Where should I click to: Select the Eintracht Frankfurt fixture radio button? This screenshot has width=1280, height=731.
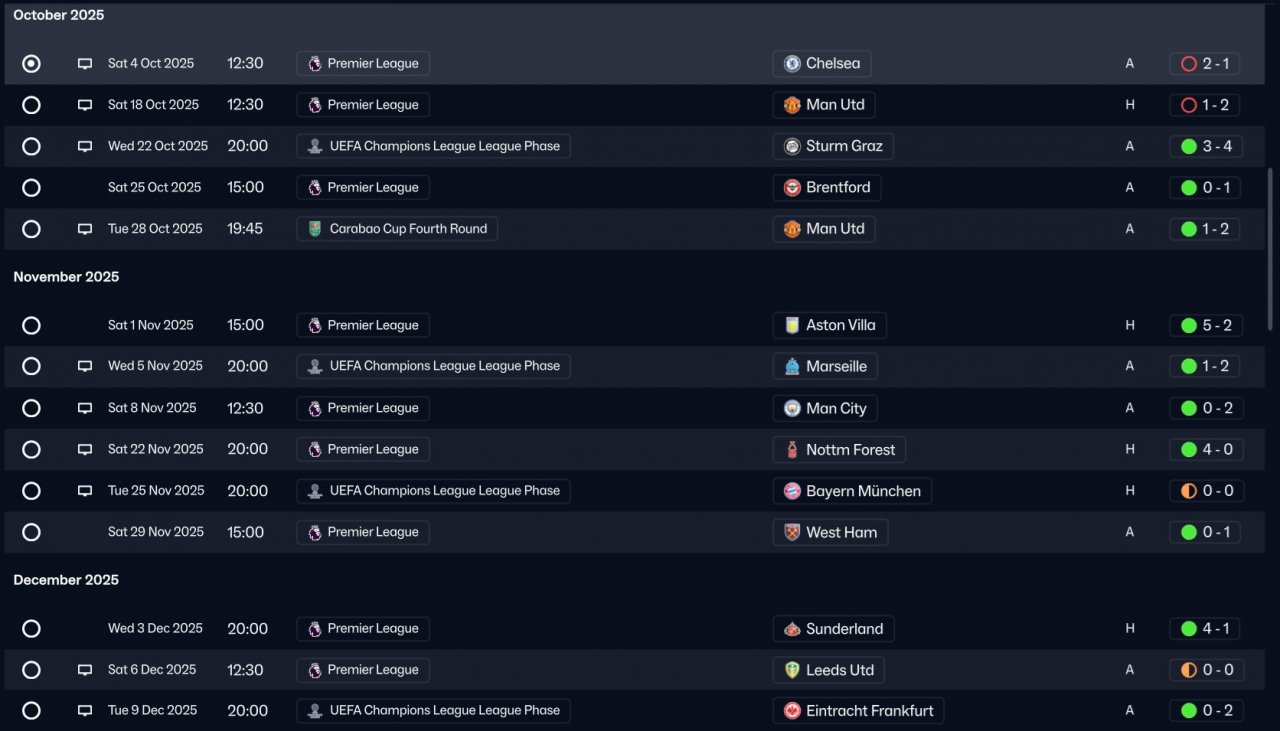(x=31, y=711)
